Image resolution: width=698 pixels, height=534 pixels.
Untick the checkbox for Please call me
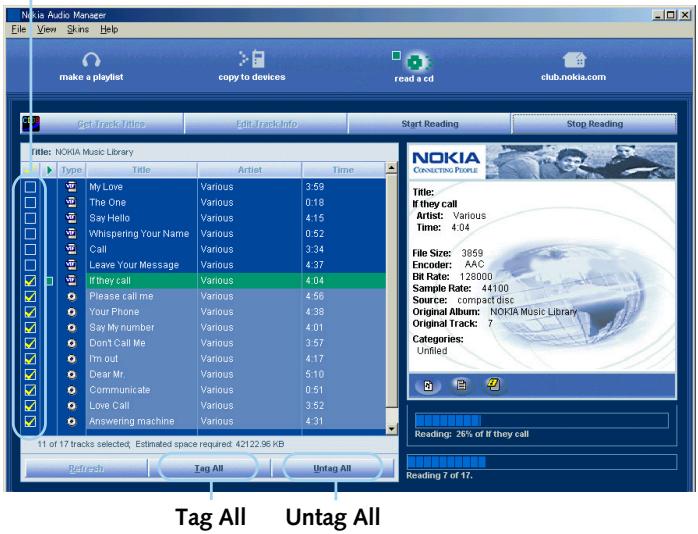(x=30, y=296)
